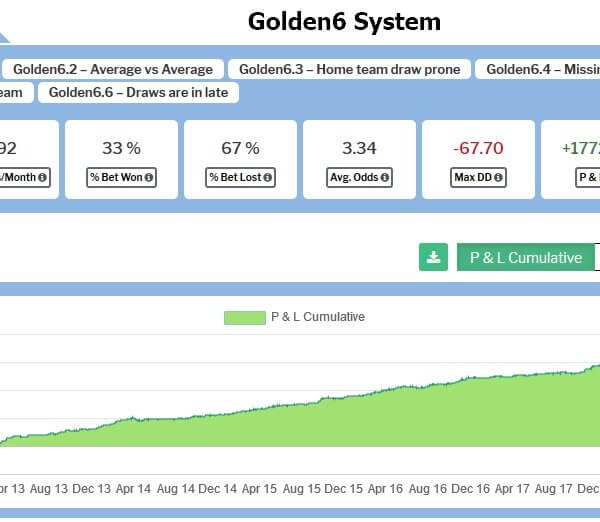This screenshot has height=522, width=600.
Task: Click the % Bet Won label button
Action: pyautogui.click(x=121, y=177)
